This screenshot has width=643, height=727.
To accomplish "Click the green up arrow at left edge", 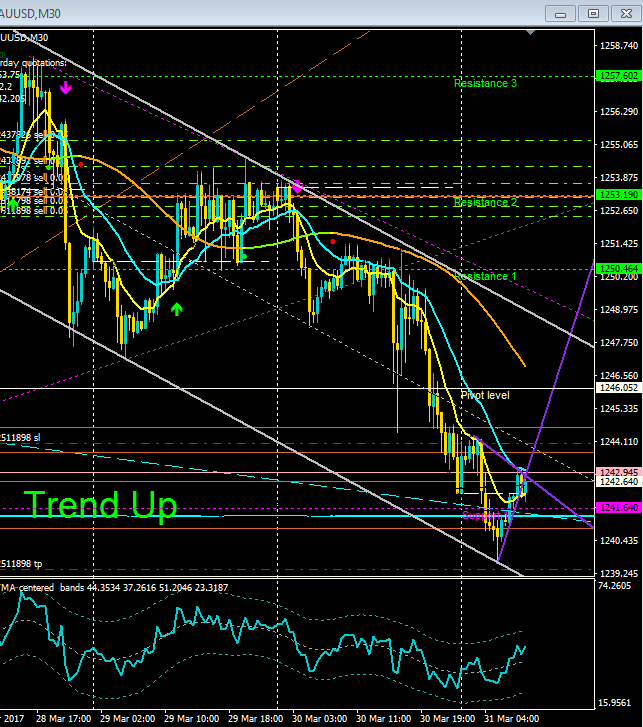I will coord(13,203).
